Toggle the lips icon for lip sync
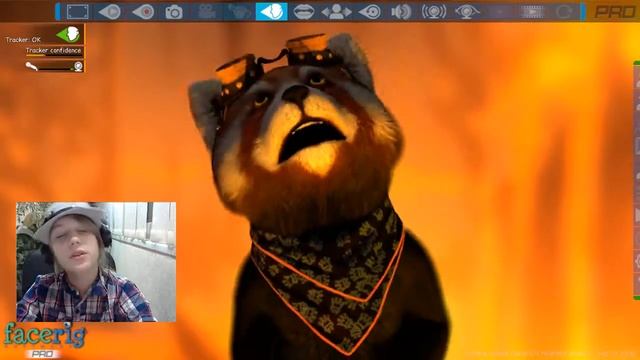This screenshot has width=640, height=360. [304, 12]
